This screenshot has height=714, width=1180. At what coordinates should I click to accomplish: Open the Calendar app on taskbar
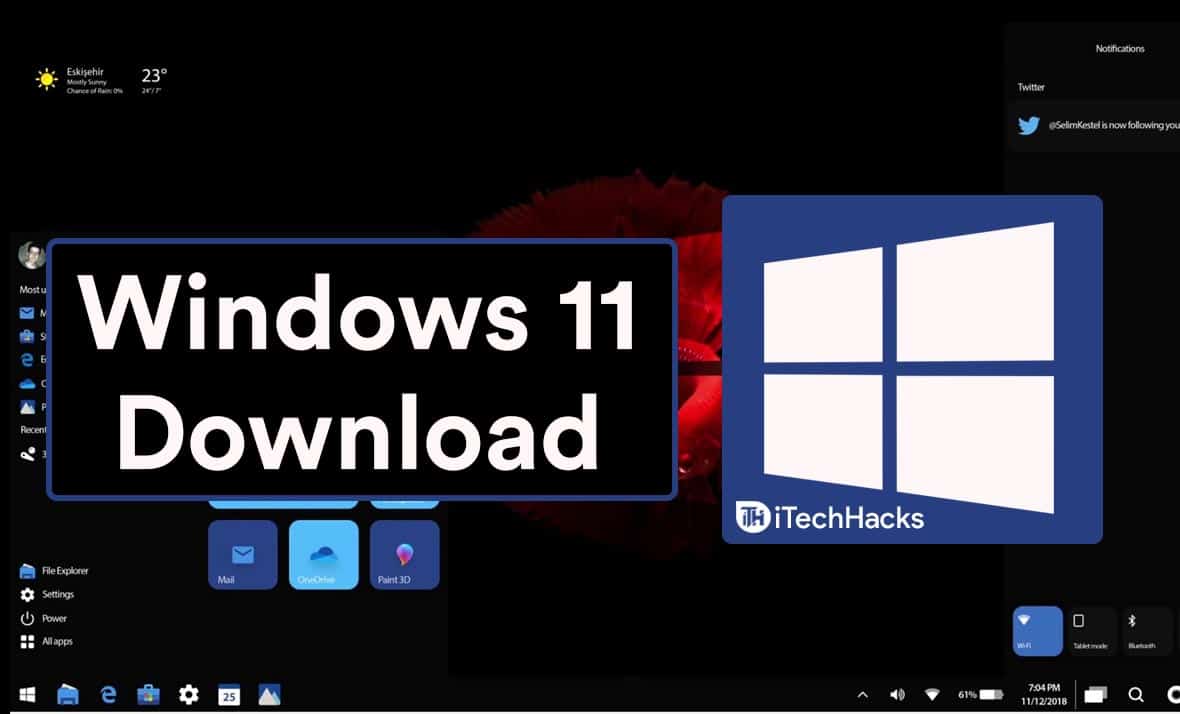[x=229, y=695]
